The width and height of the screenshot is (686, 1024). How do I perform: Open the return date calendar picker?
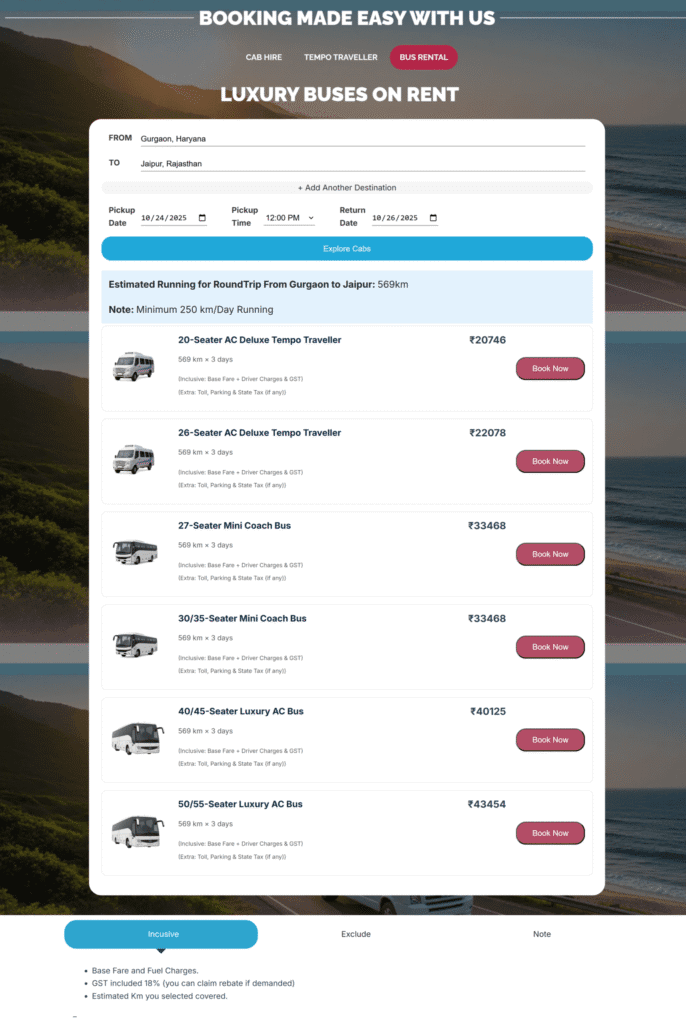tap(431, 217)
